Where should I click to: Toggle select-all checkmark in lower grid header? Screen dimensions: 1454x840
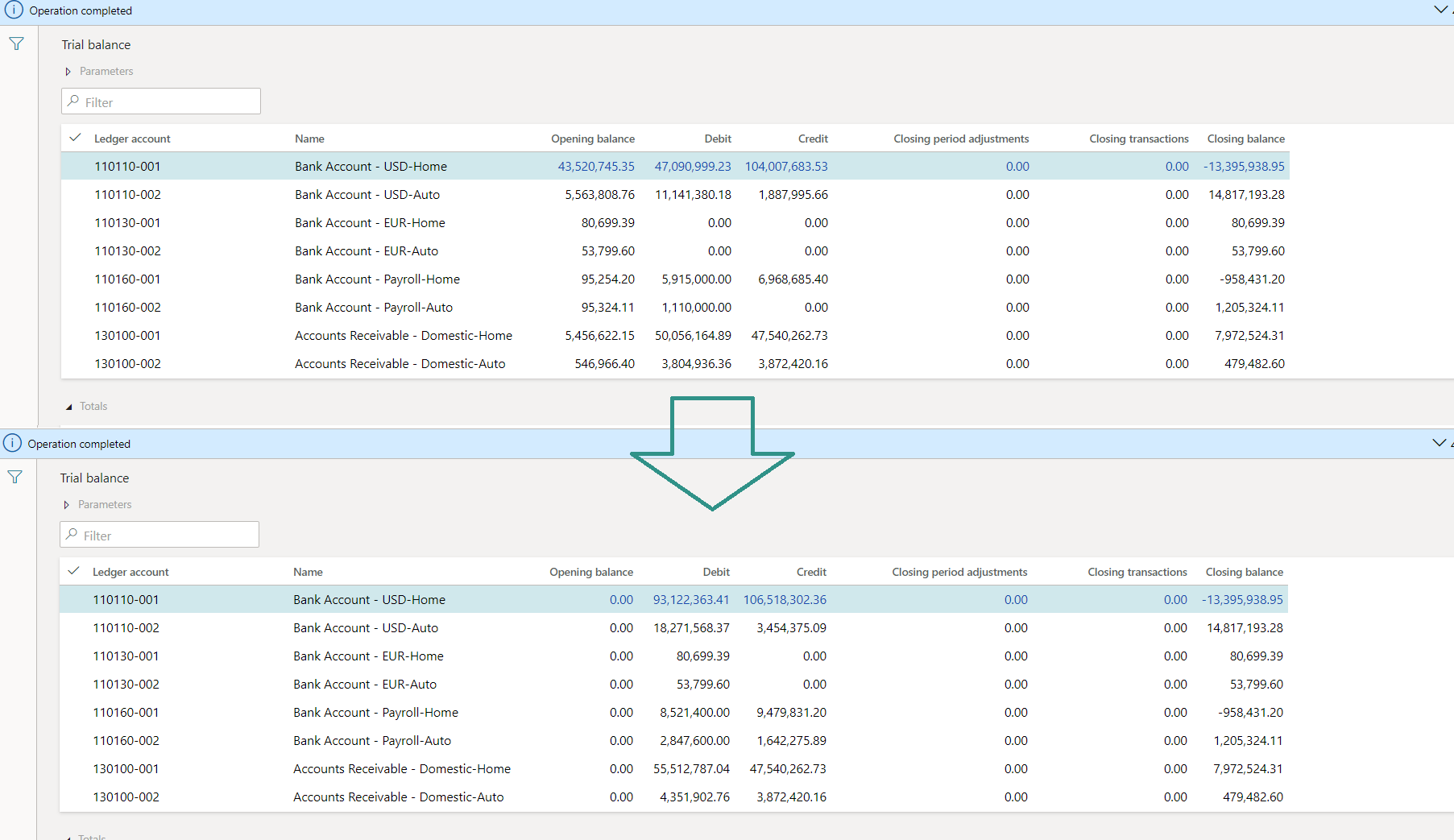[73, 571]
